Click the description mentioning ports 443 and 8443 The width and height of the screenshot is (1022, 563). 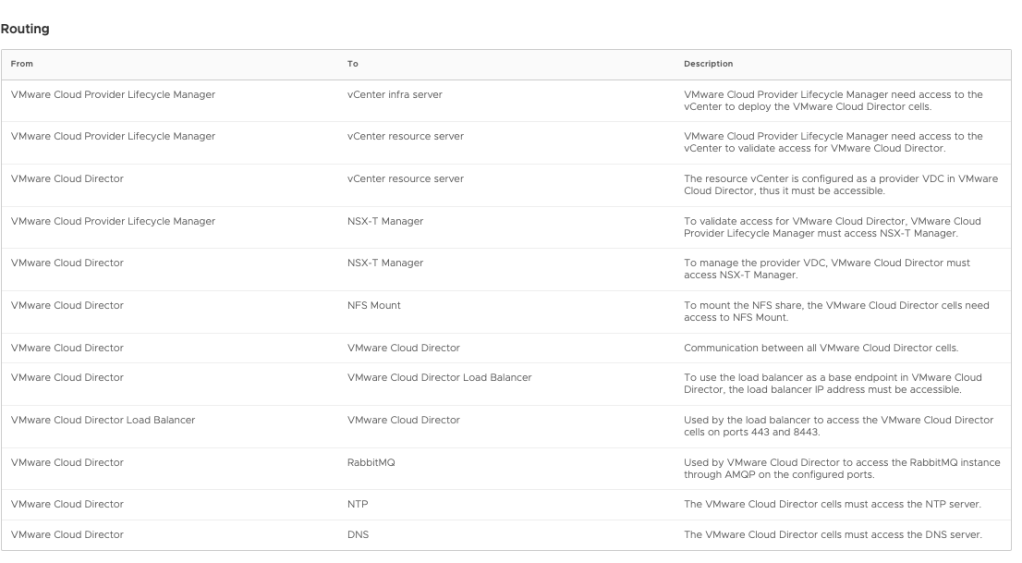[x=838, y=426]
